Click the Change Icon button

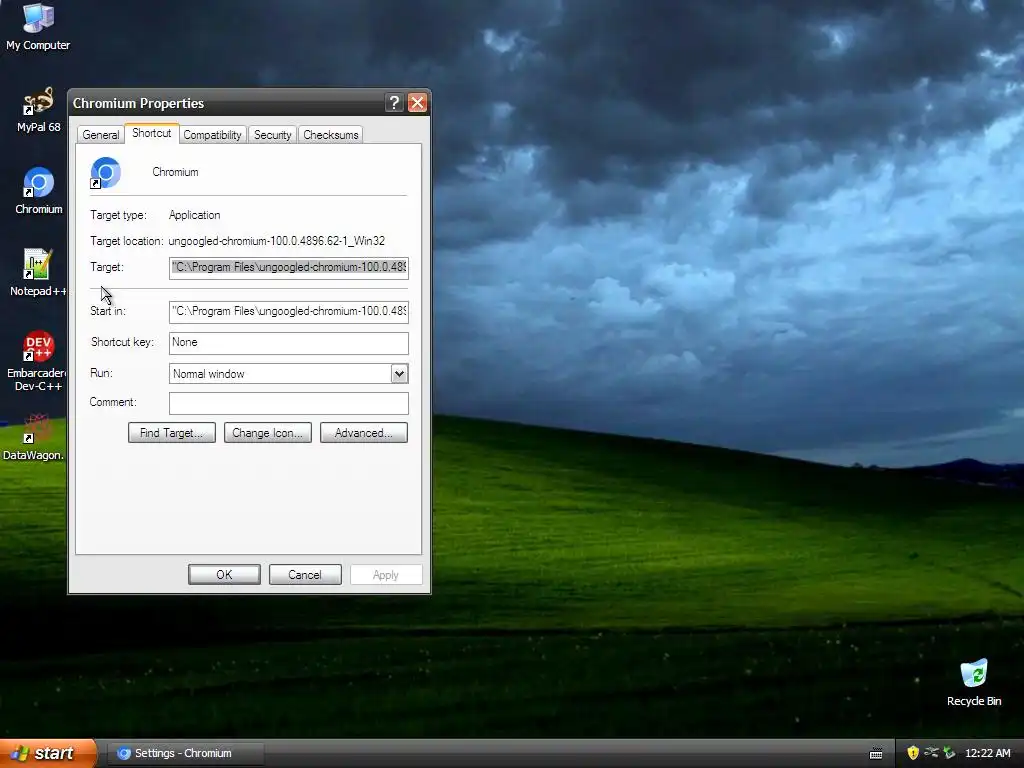(268, 432)
